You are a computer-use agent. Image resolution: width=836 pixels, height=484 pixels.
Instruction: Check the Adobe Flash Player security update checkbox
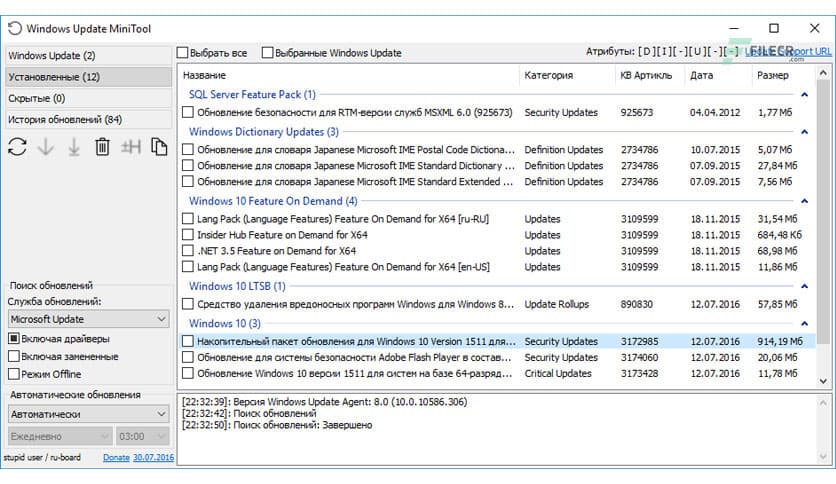pyautogui.click(x=188, y=357)
